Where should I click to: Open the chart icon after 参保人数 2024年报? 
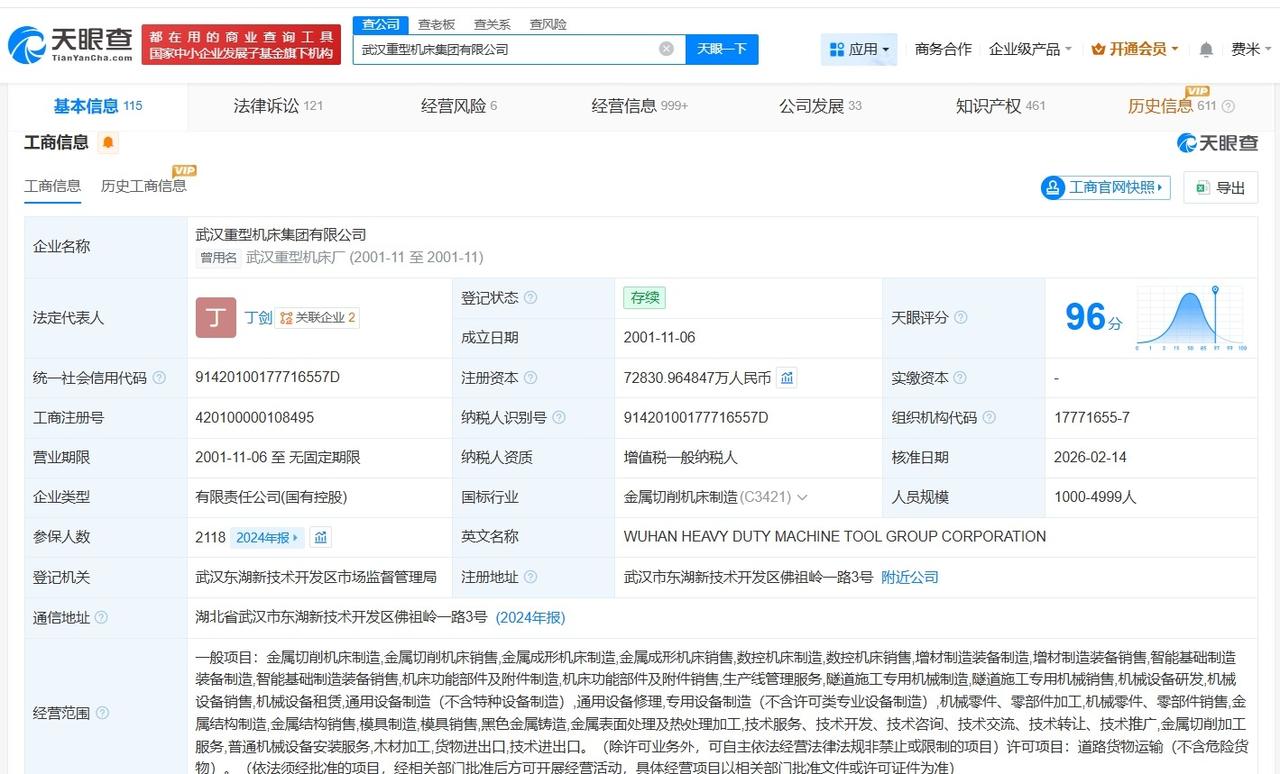pos(320,537)
